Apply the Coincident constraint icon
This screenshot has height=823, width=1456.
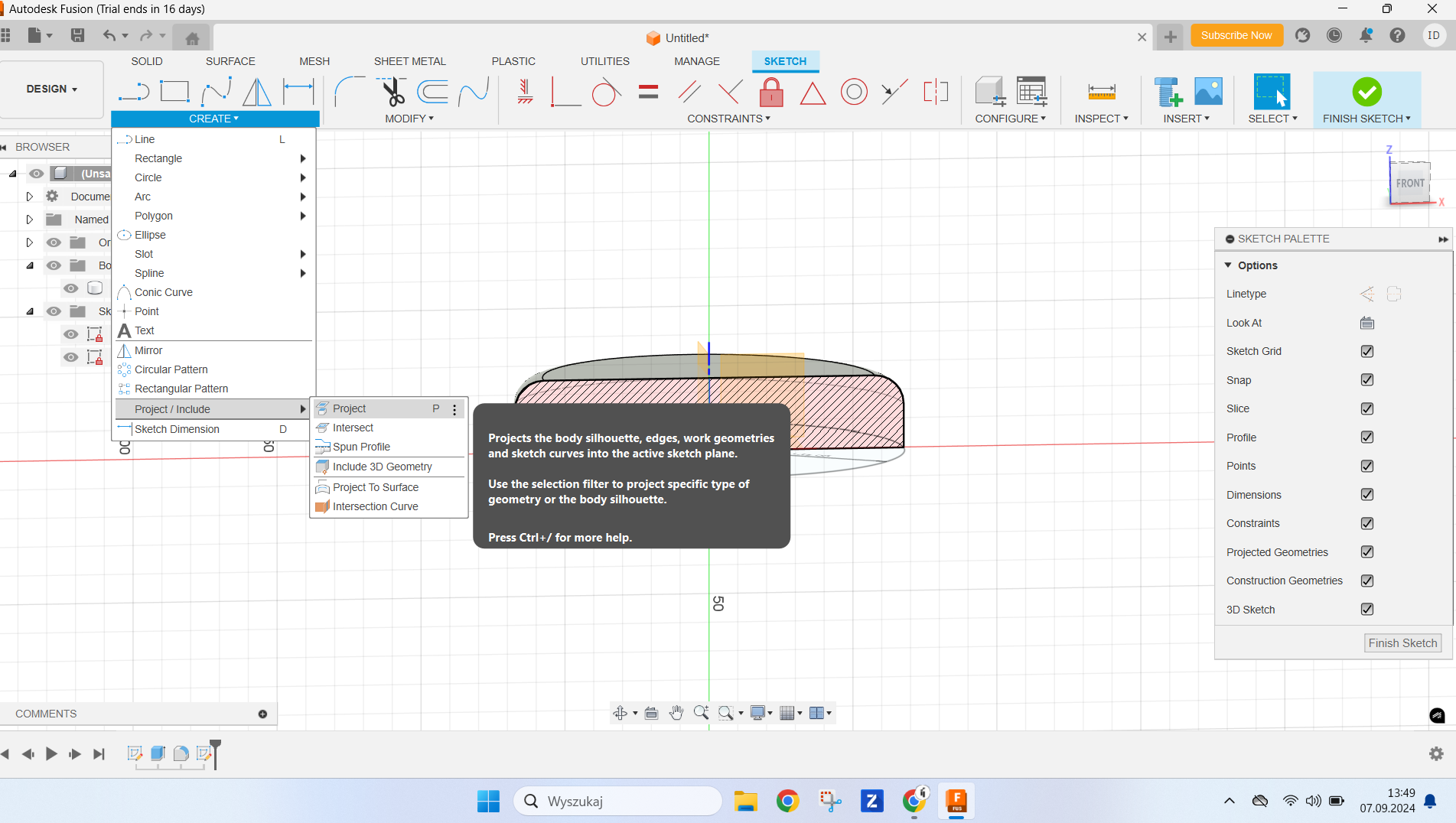point(566,92)
